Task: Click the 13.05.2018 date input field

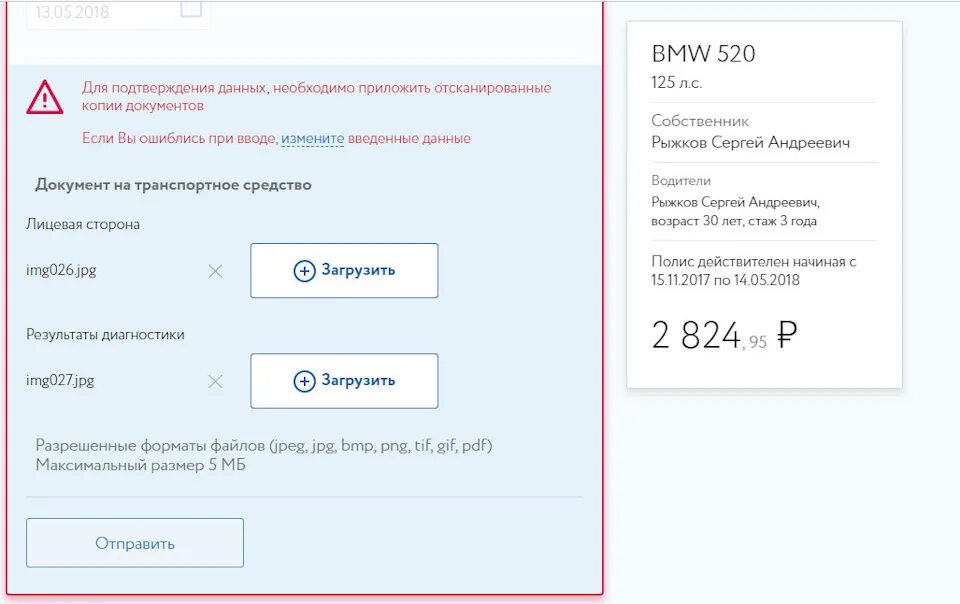Action: click(100, 13)
